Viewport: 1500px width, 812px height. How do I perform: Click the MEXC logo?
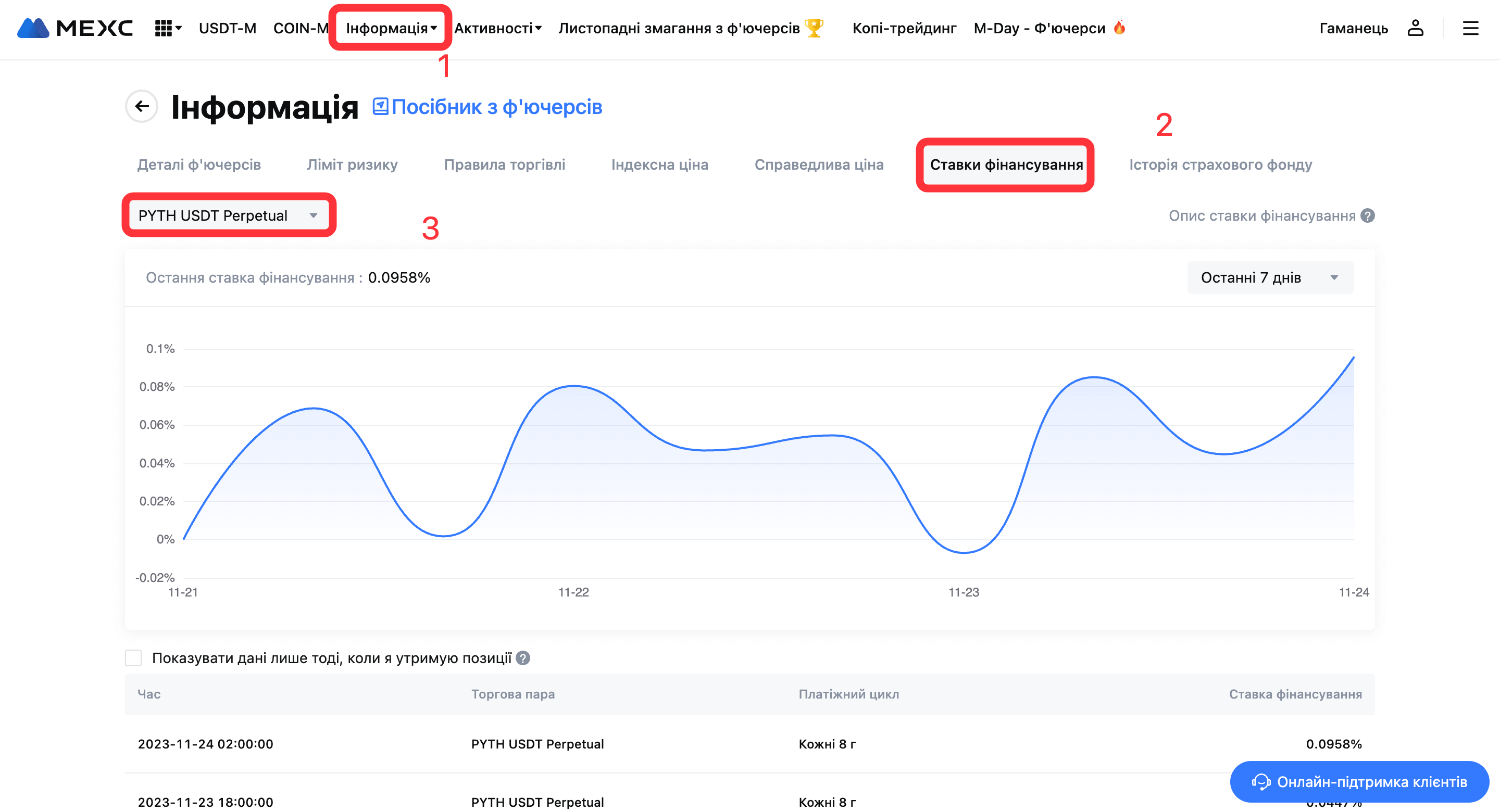click(74, 28)
